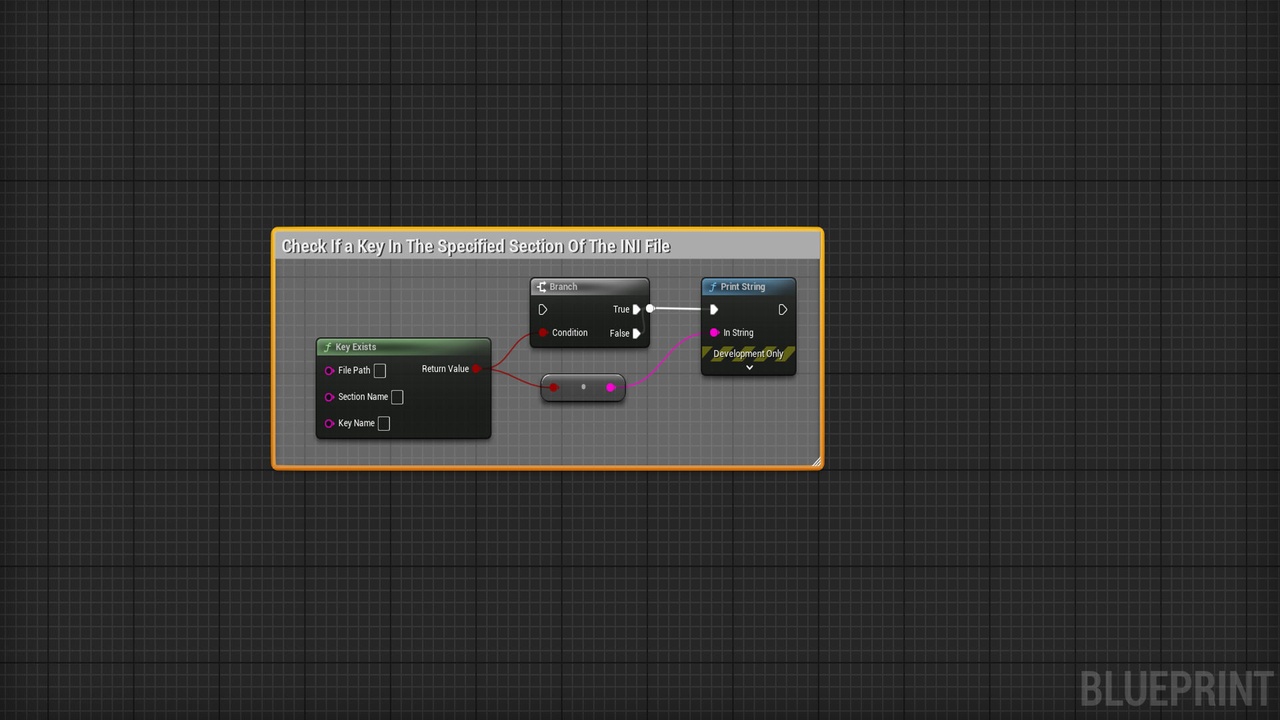Expand the Print String advanced options
The height and width of the screenshot is (720, 1280).
[x=749, y=368]
